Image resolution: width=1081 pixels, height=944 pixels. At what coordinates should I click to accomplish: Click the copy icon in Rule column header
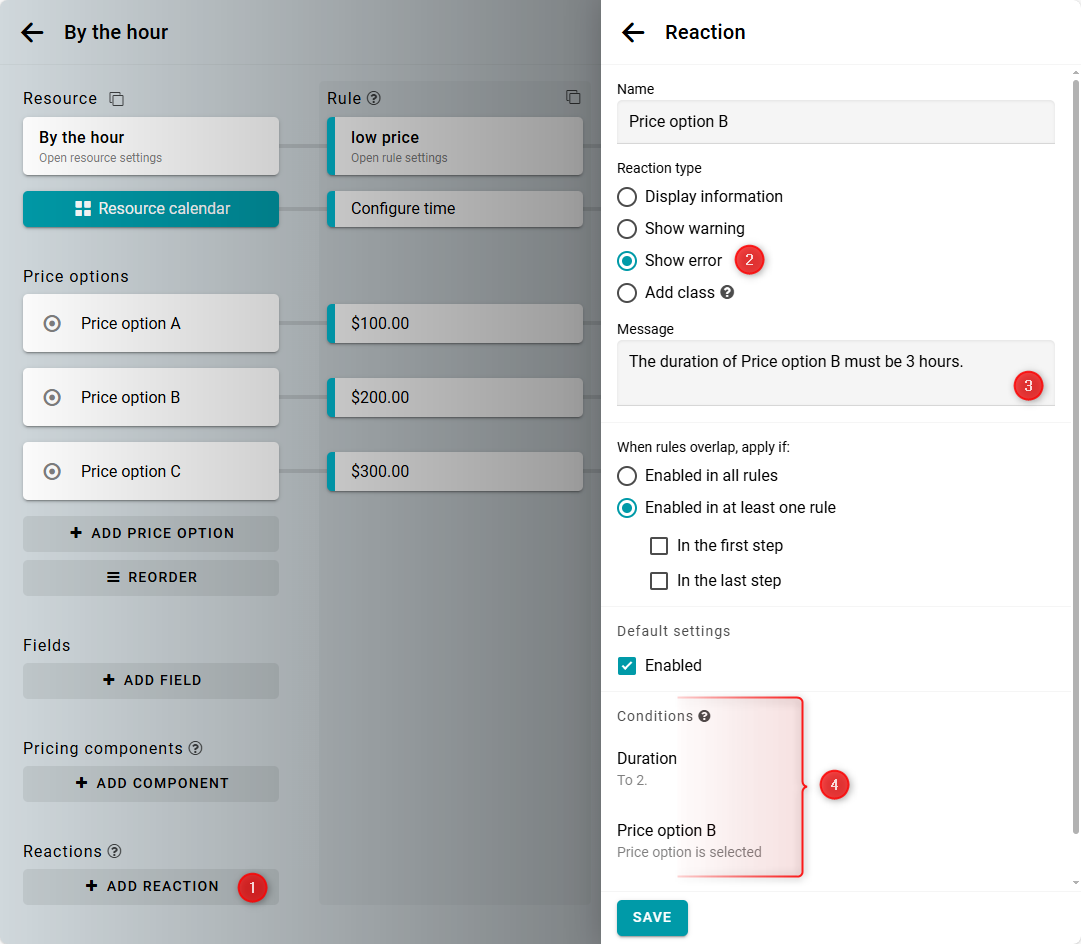tap(573, 97)
